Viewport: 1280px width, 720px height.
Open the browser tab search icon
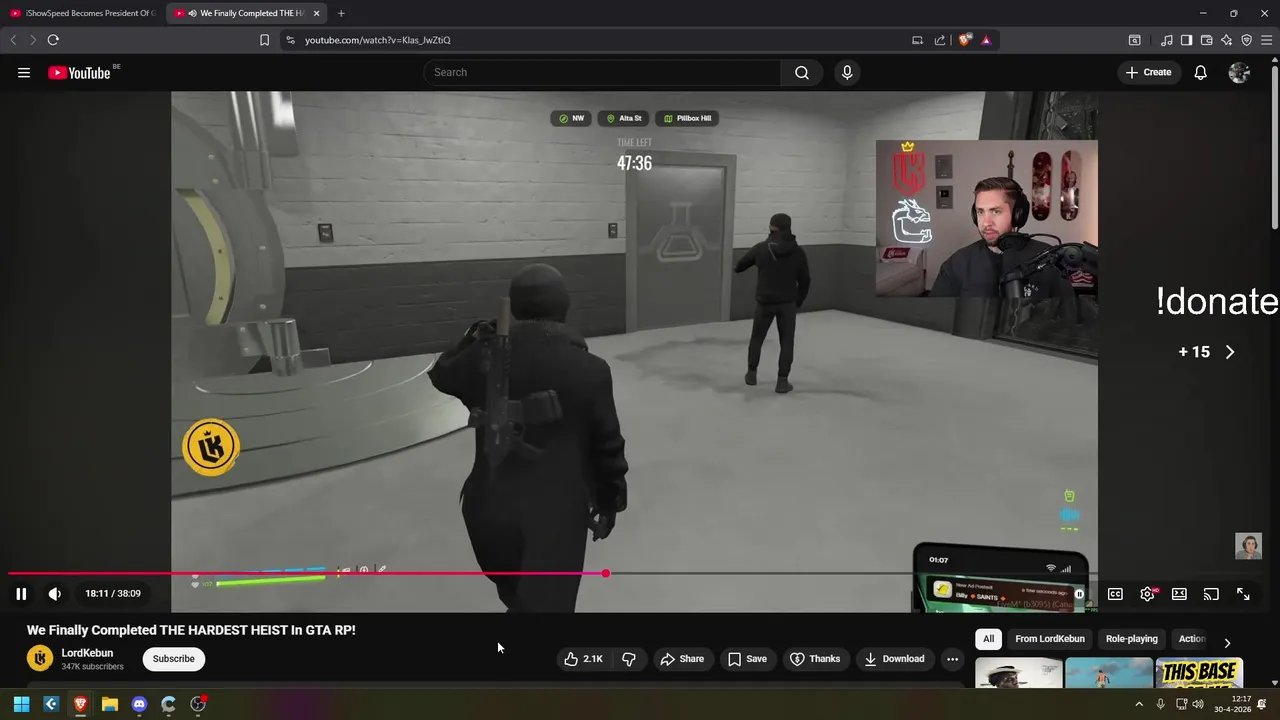click(1134, 40)
